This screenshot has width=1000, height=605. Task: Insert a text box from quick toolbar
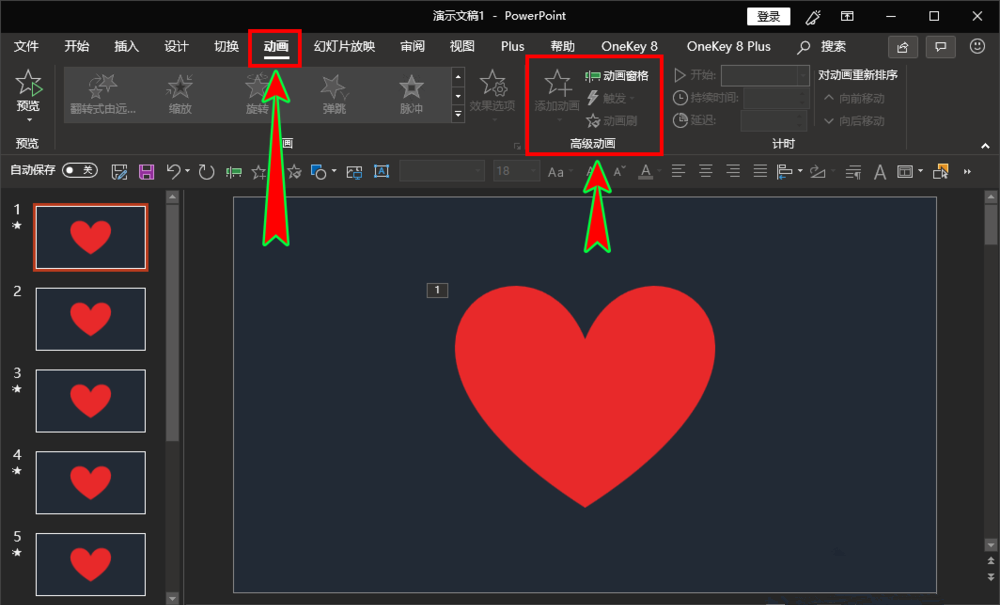pos(381,171)
